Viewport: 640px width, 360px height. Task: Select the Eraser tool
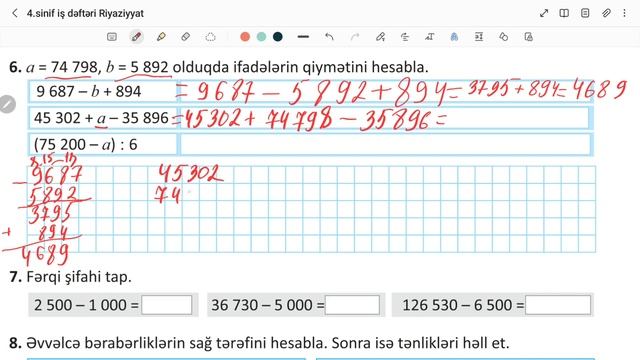[x=185, y=37]
